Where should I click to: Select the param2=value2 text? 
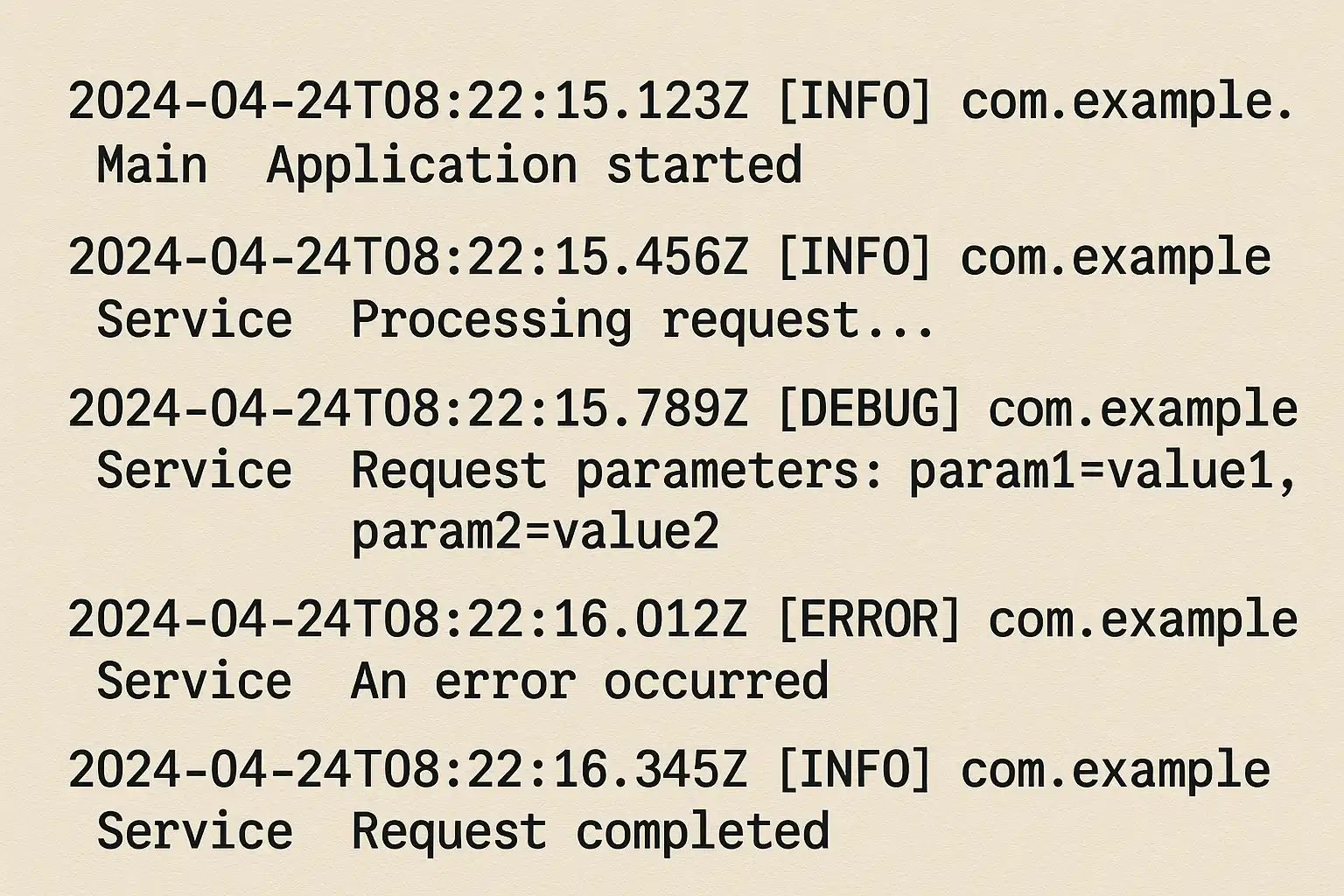535,531
